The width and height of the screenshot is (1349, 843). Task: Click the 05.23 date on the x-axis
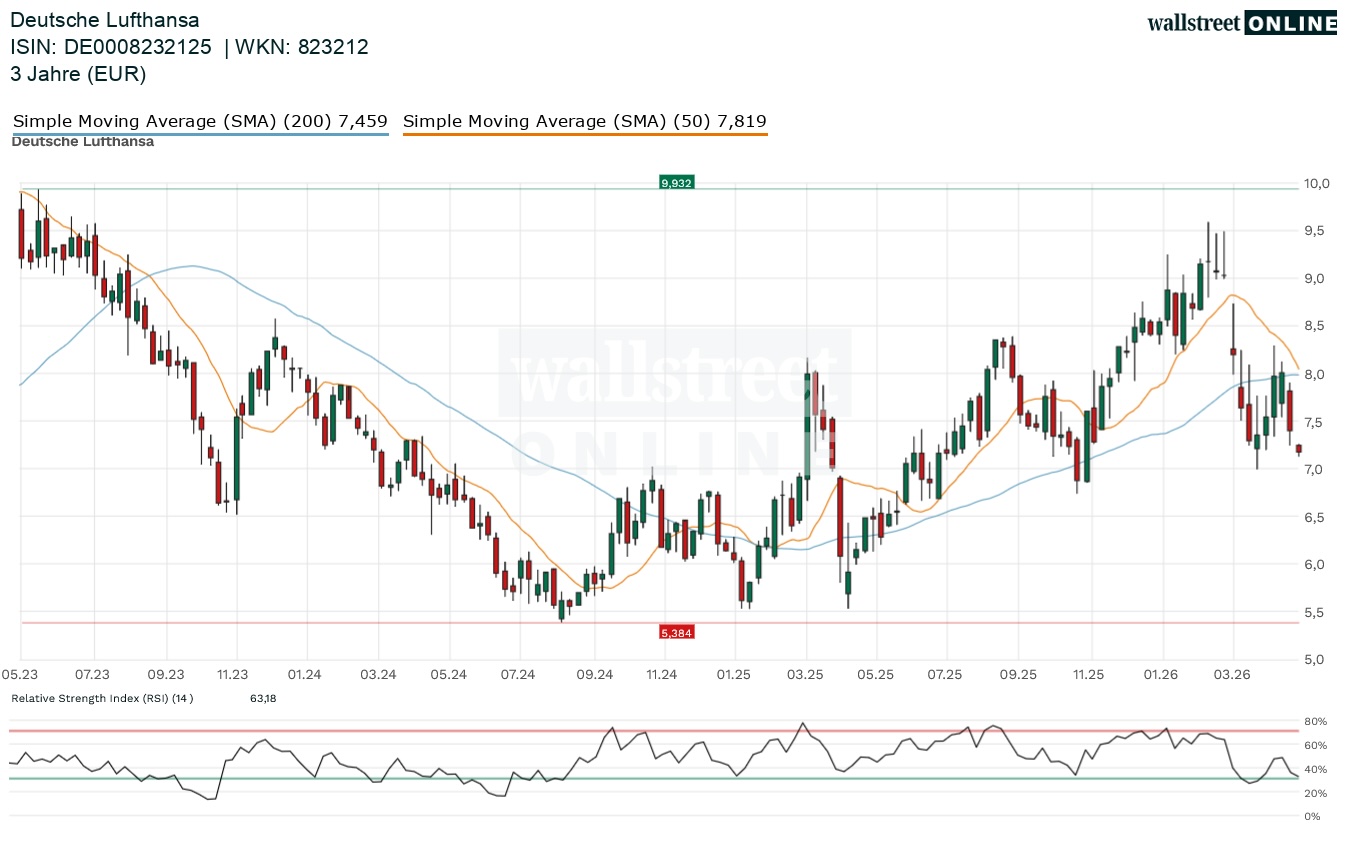coord(19,675)
